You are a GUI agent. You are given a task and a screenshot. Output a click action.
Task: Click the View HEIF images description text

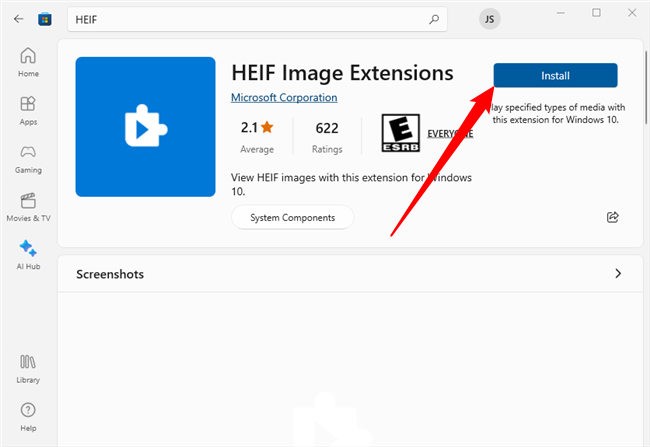[351, 184]
